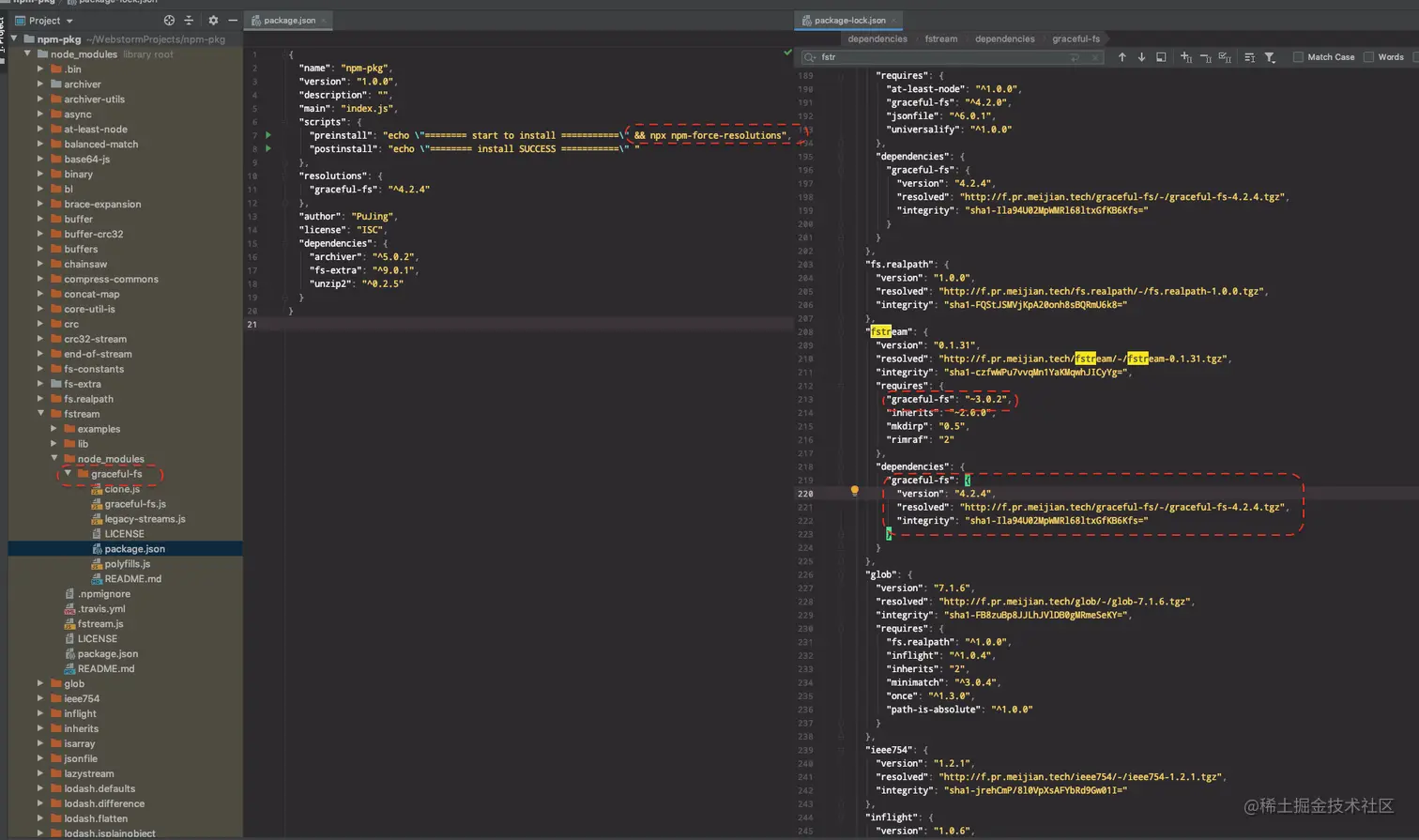Jump to next search occurrence arrow
The image size is (1419, 840).
[x=1141, y=57]
